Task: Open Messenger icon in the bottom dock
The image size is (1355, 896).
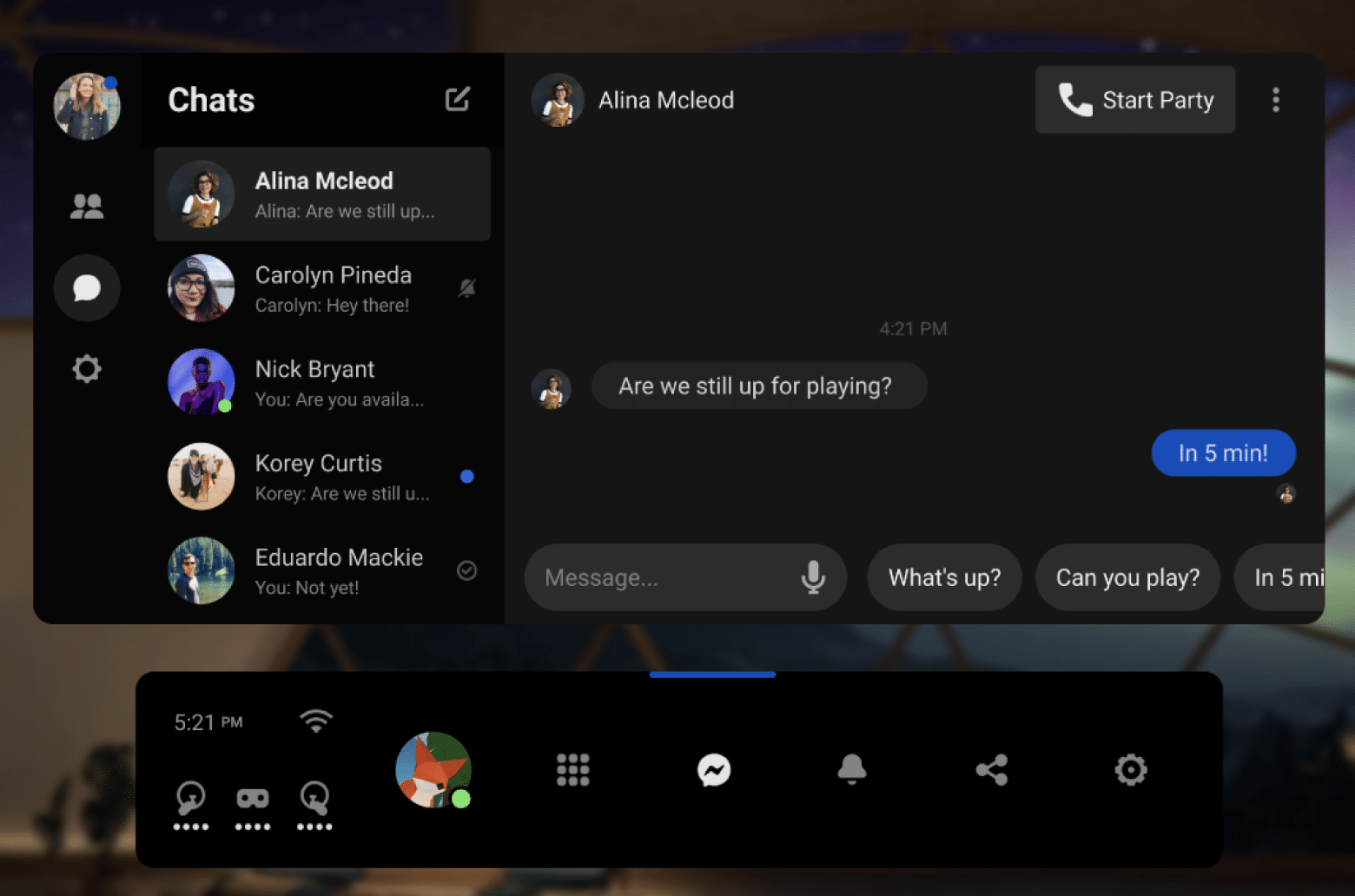Action: 714,770
